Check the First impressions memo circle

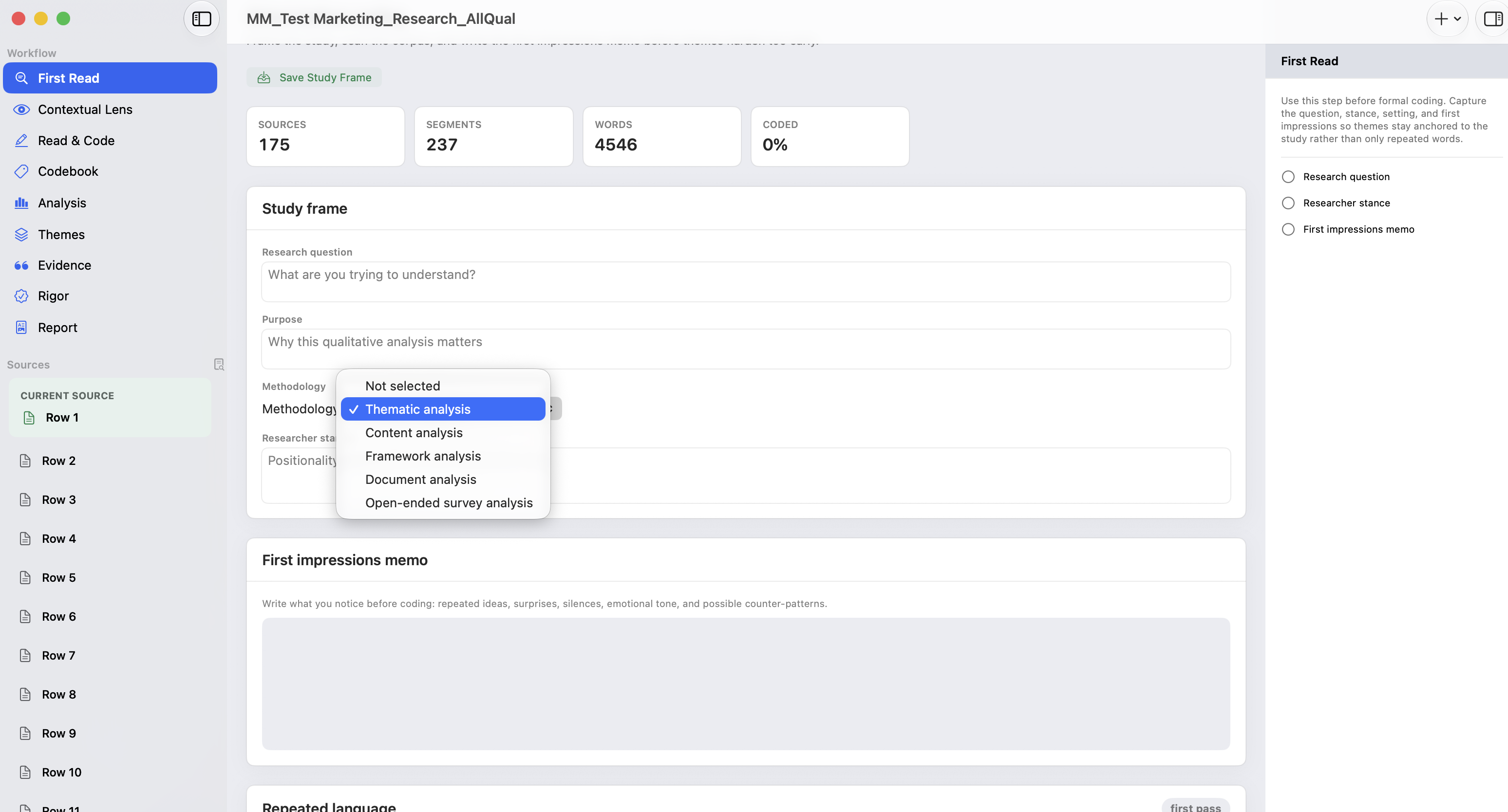click(x=1288, y=229)
